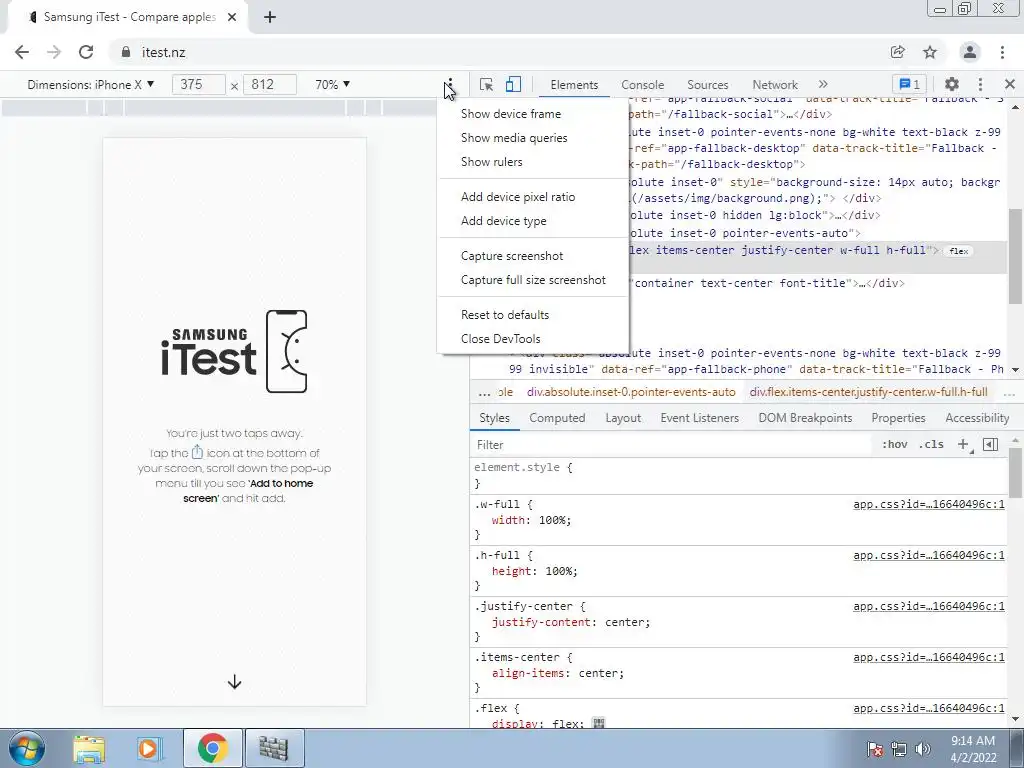Screen dimensions: 1024x768
Task: Click the device toolbar more options dots
Action: [x=451, y=85]
